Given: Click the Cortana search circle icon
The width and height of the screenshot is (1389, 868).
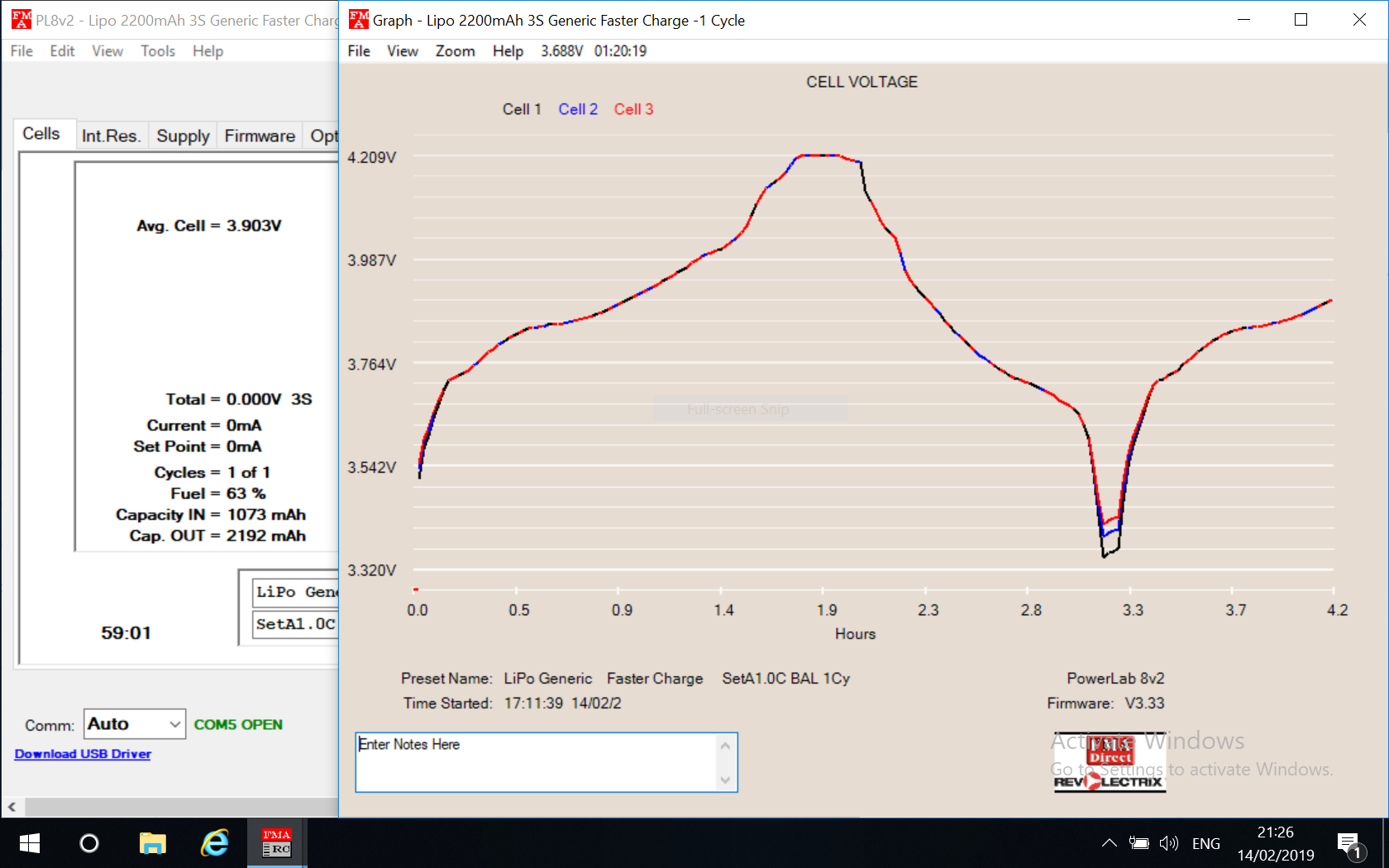Looking at the screenshot, I should 89,843.
